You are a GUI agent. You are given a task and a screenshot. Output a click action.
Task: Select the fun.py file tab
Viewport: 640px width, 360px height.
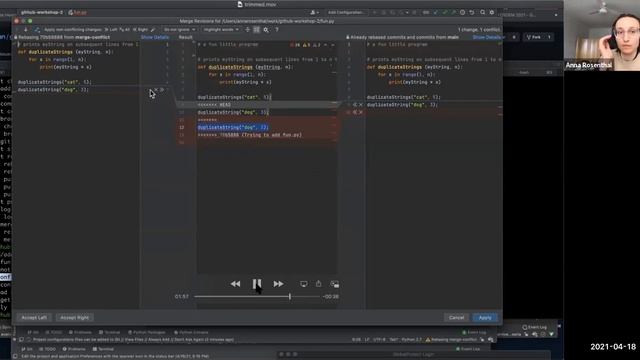point(78,13)
